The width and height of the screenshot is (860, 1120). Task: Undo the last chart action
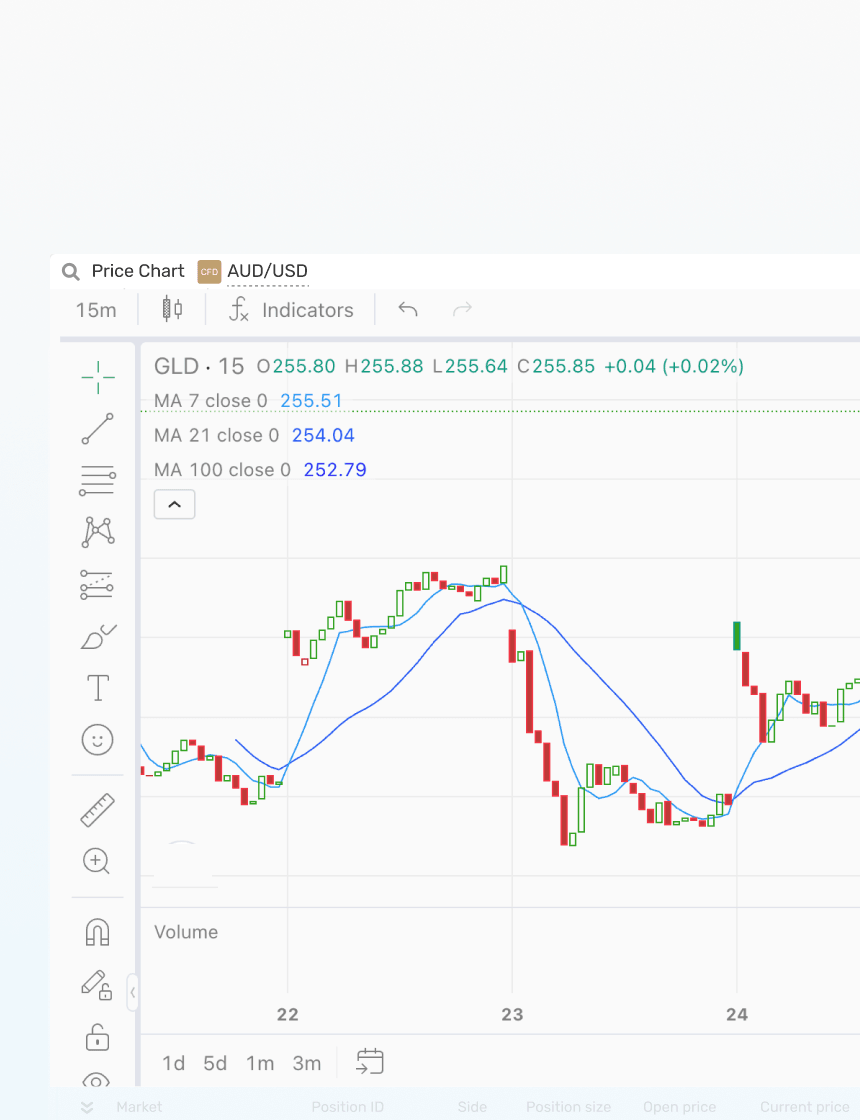[x=408, y=309]
